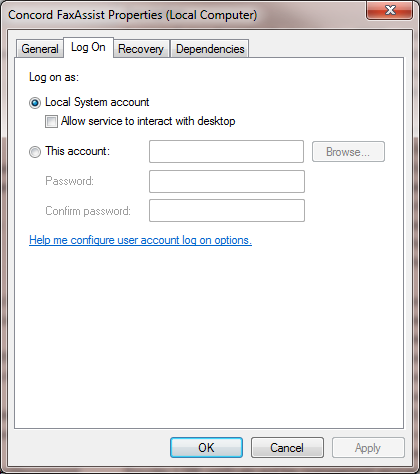
Task: Open Help me configure user account link
Action: coord(140,240)
